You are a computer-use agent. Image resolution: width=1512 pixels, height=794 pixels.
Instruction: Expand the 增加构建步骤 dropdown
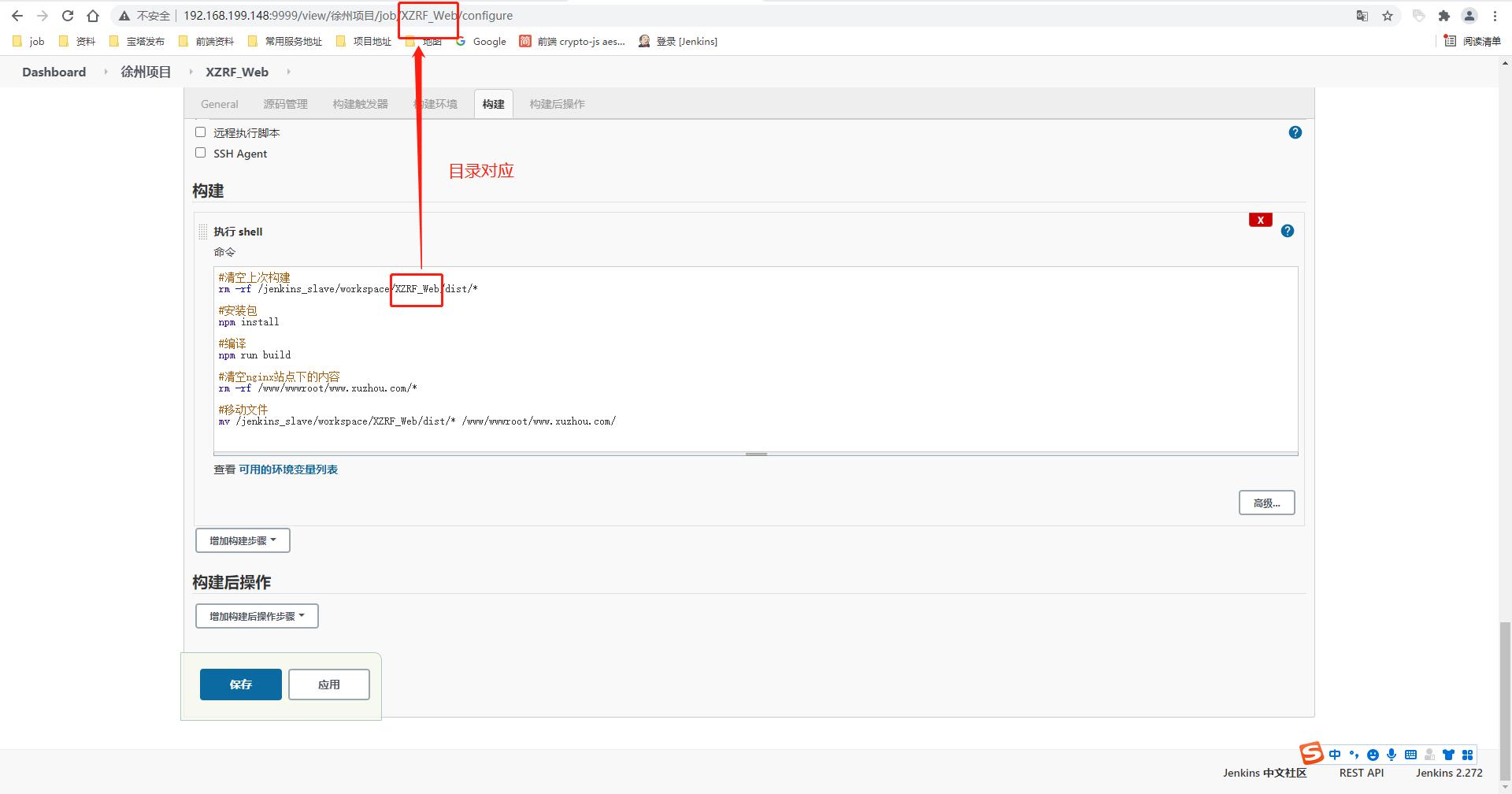243,540
